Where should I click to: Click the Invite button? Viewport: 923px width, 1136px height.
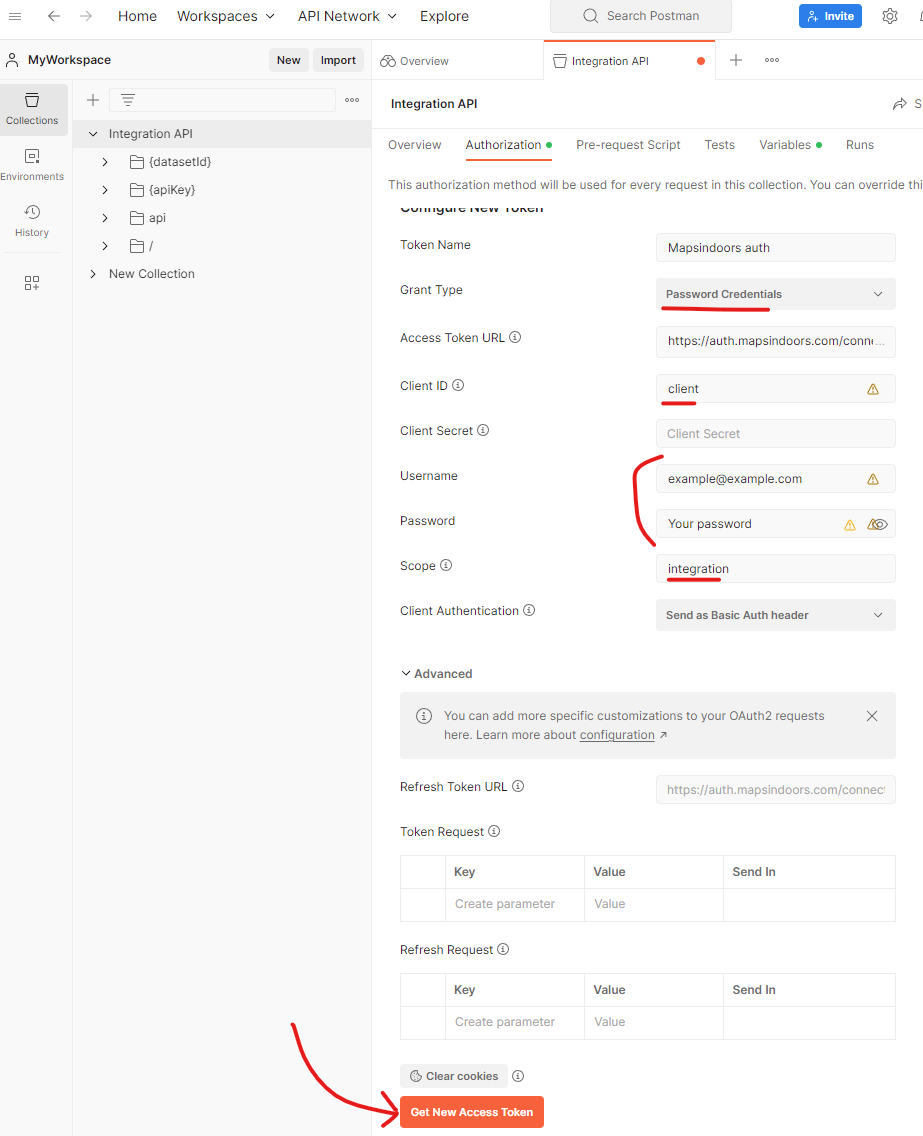(830, 16)
